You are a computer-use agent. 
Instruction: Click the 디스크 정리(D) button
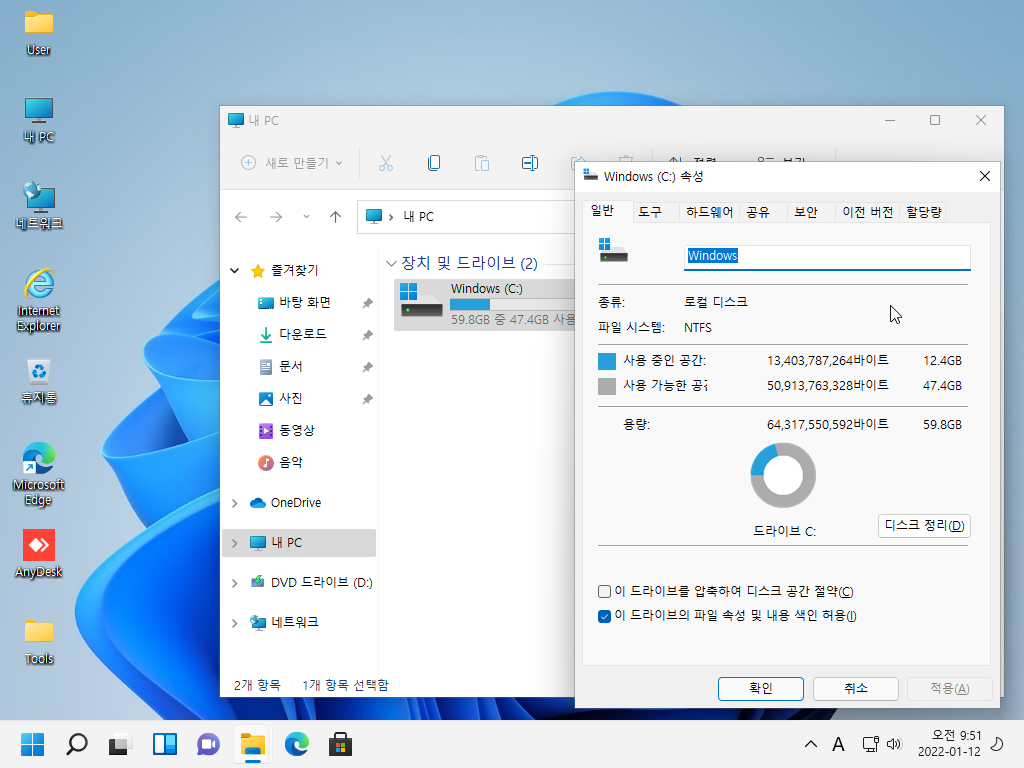[924, 526]
